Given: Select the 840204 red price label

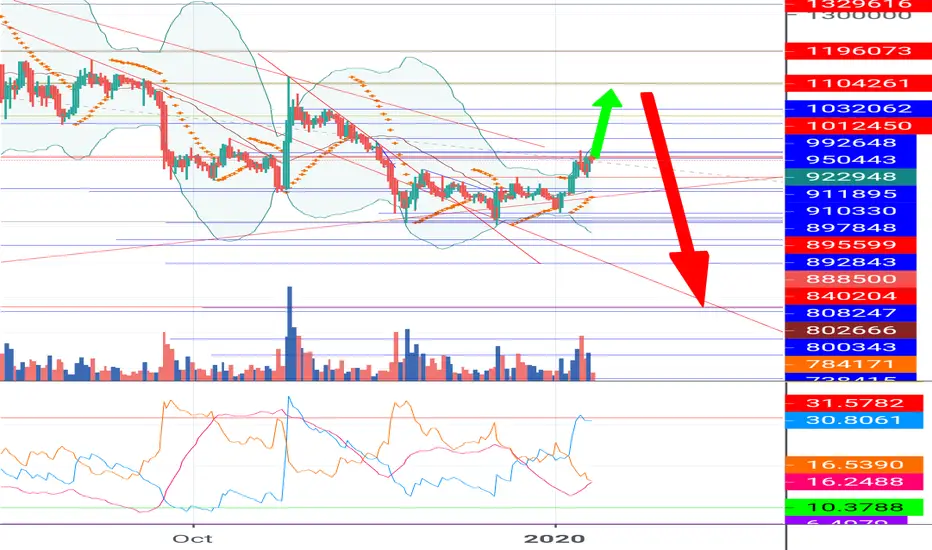Looking at the screenshot, I should [x=851, y=296].
